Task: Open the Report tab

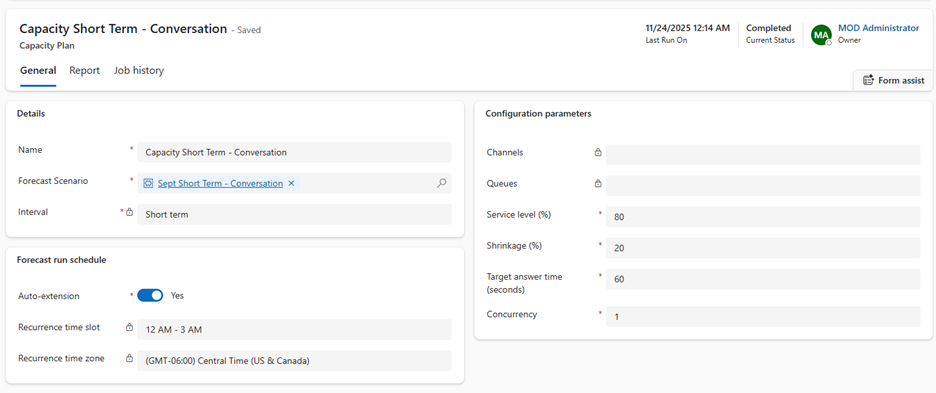Action: pyautogui.click(x=84, y=70)
